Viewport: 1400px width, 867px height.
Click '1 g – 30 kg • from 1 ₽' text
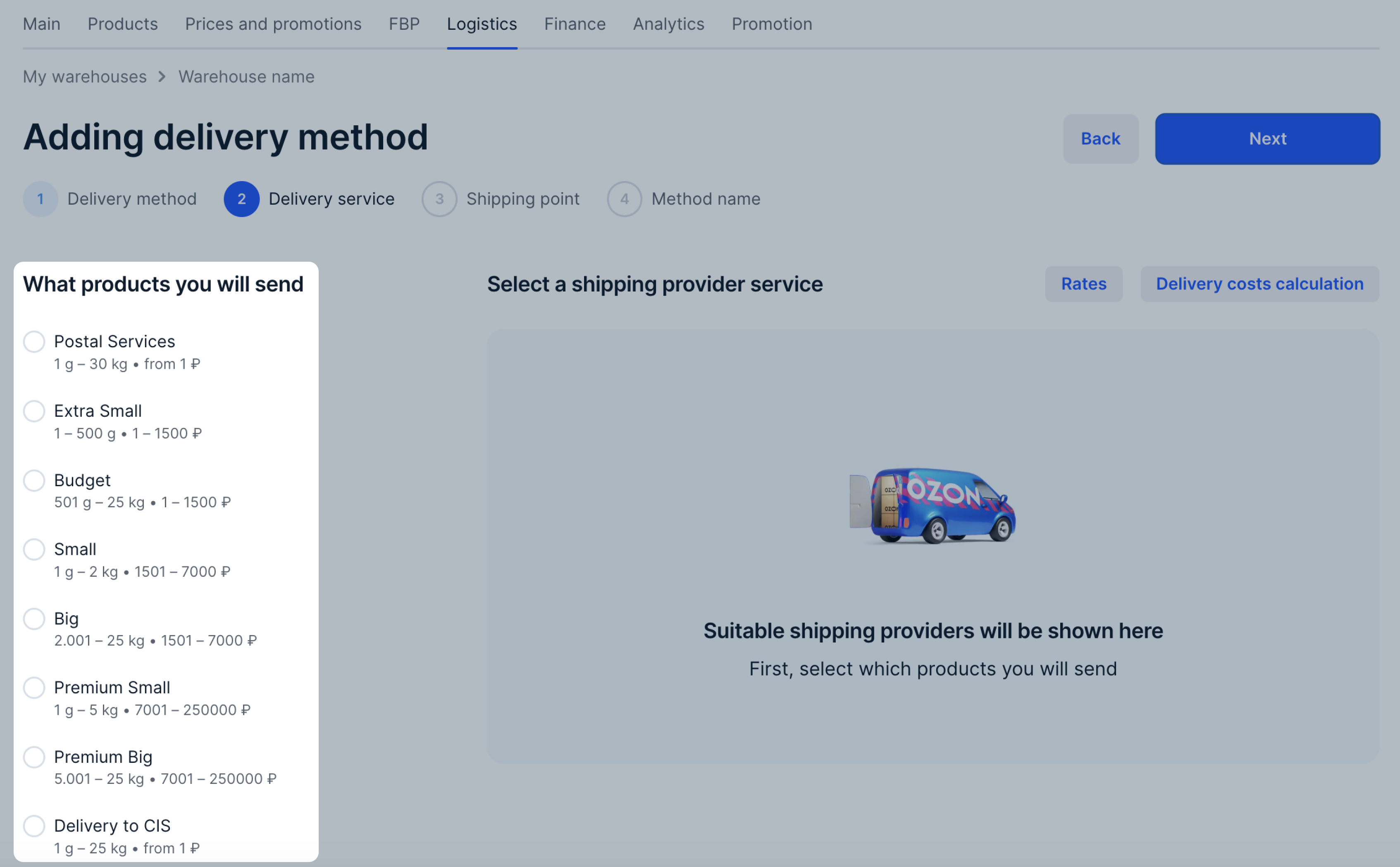click(127, 364)
